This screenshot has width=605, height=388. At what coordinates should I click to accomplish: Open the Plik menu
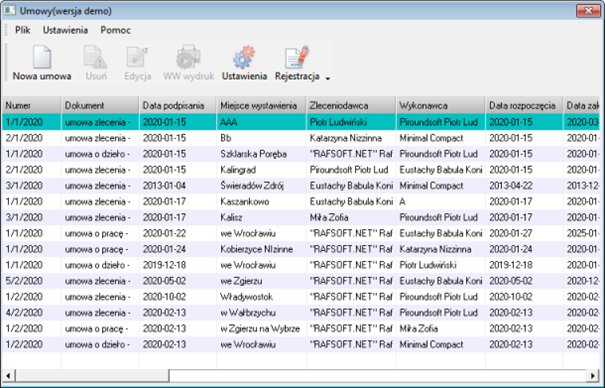click(x=22, y=30)
